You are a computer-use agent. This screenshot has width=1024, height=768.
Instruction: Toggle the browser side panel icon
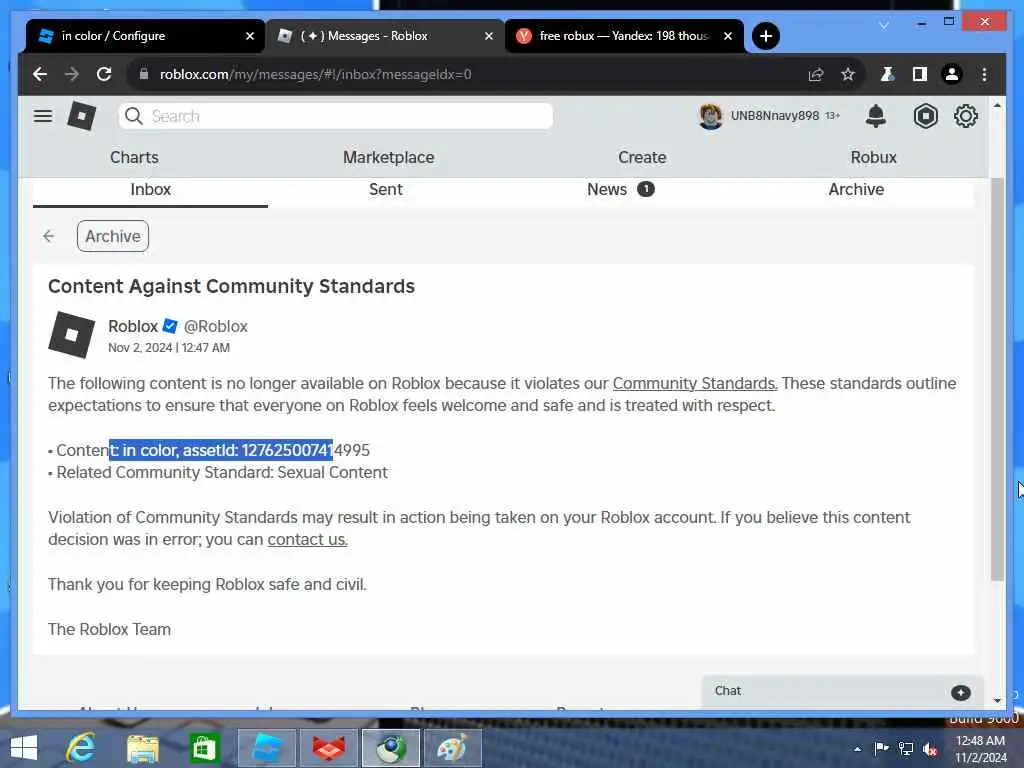pos(920,74)
